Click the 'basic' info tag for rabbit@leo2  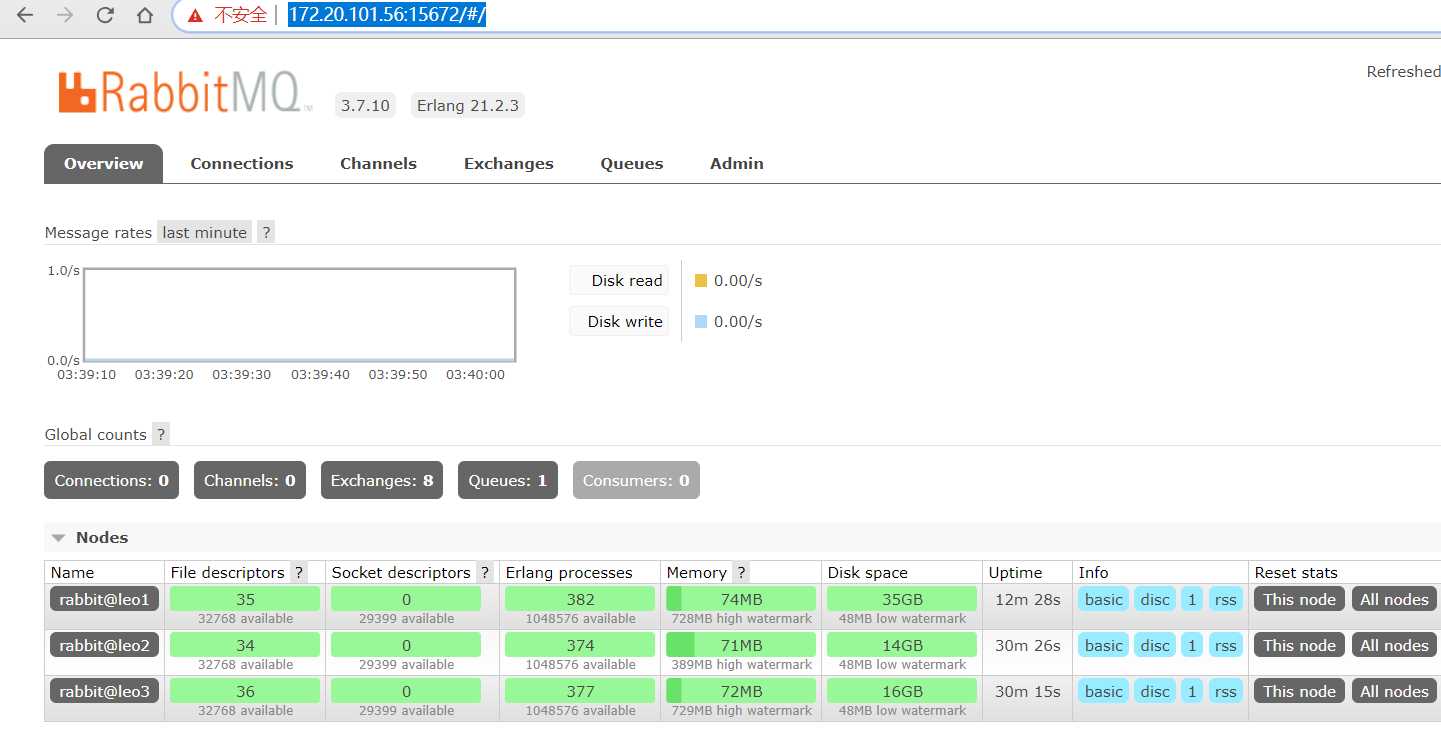coord(1103,645)
